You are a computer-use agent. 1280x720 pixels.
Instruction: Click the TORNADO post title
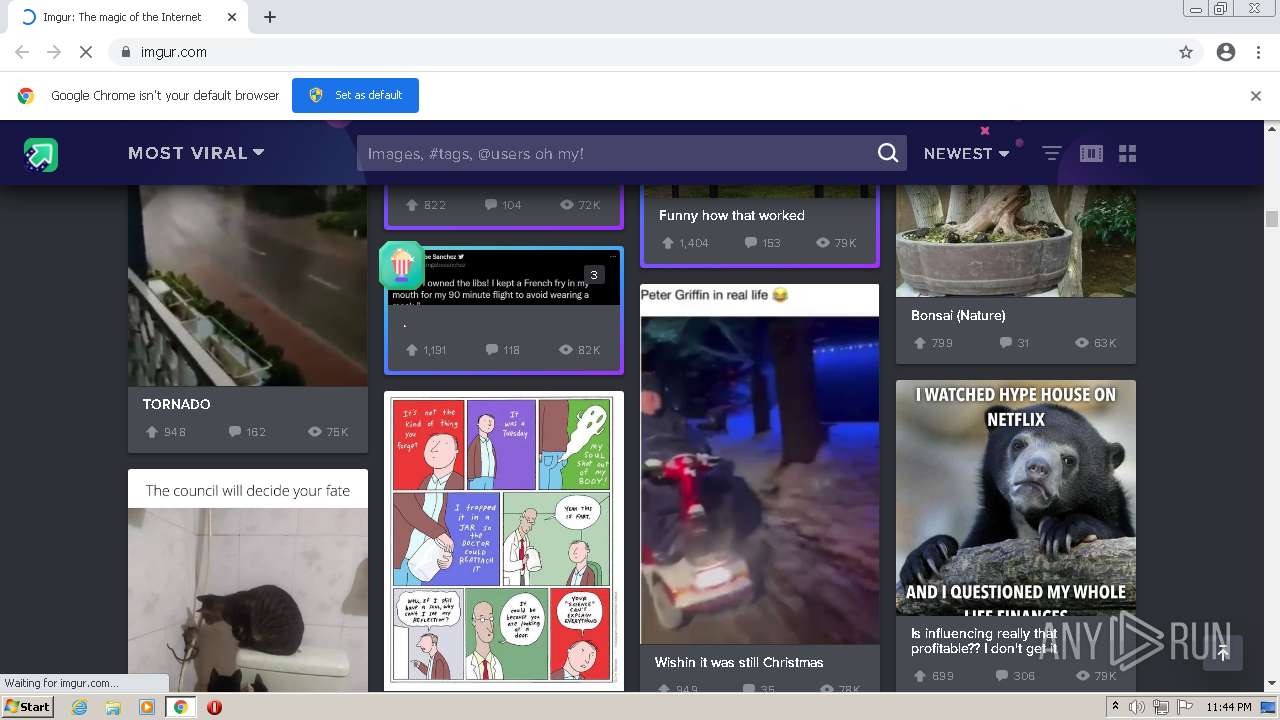click(x=176, y=404)
